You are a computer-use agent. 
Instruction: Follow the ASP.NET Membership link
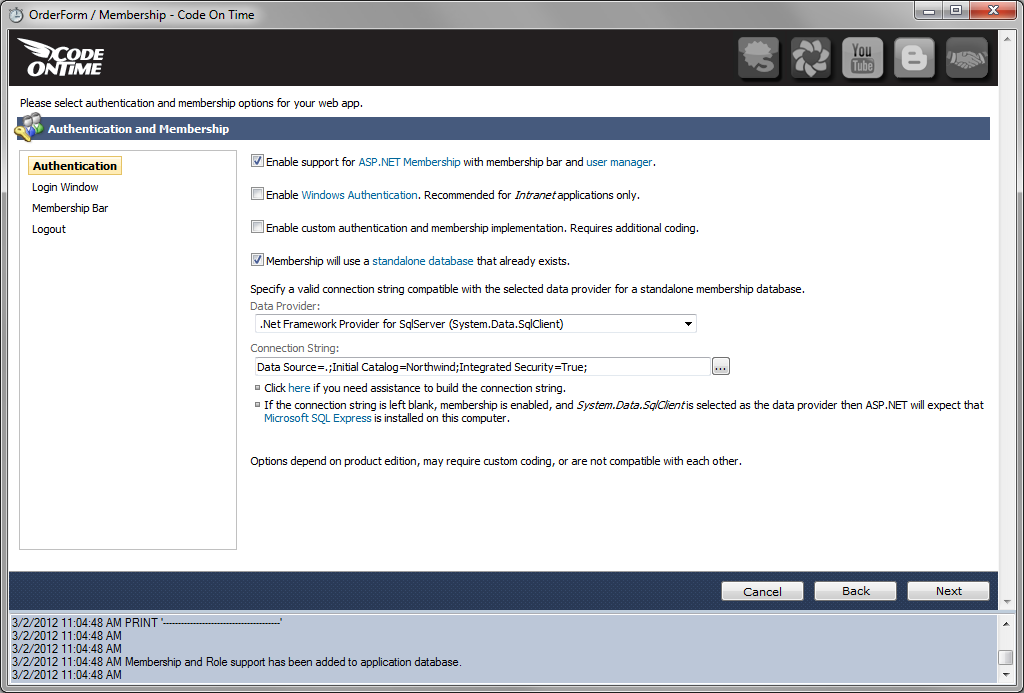coord(409,162)
